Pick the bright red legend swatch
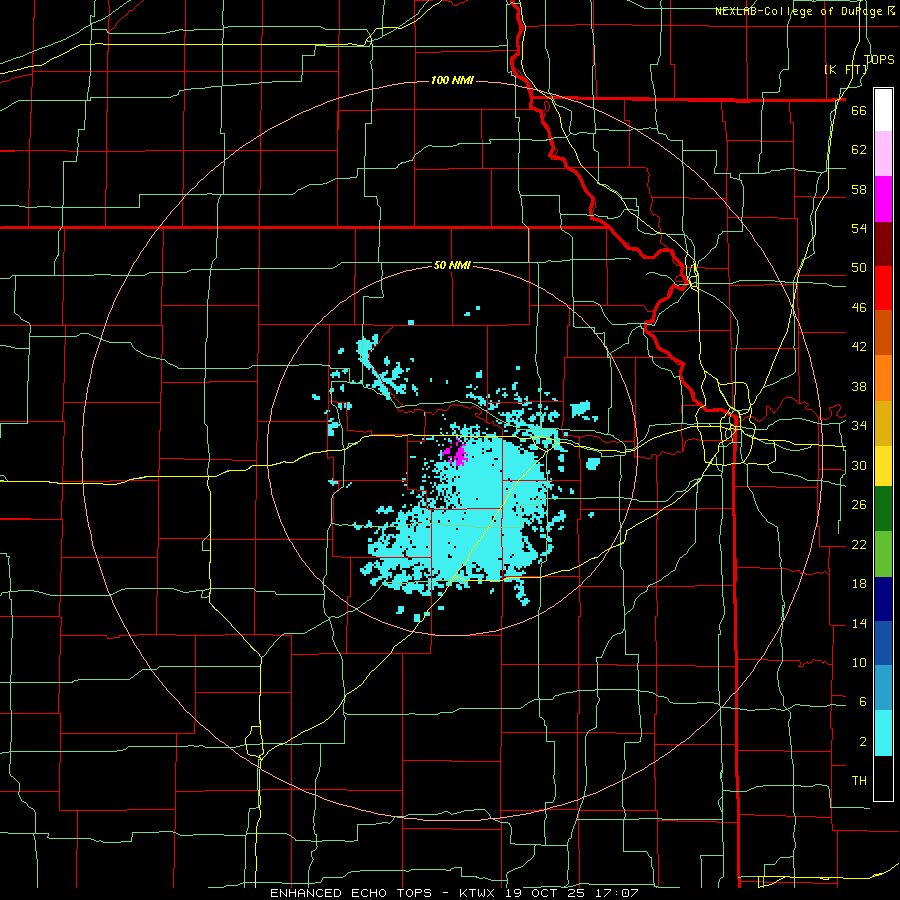 coord(883,288)
